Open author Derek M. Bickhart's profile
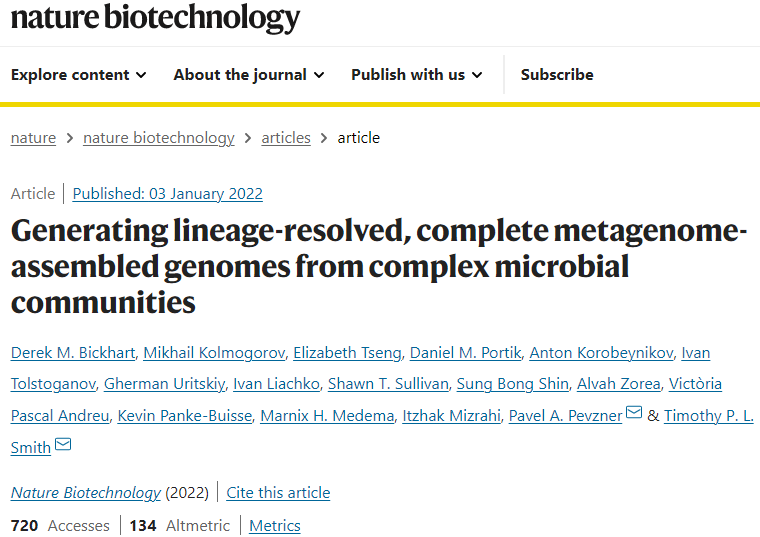This screenshot has height=537, width=760. pos(73,353)
